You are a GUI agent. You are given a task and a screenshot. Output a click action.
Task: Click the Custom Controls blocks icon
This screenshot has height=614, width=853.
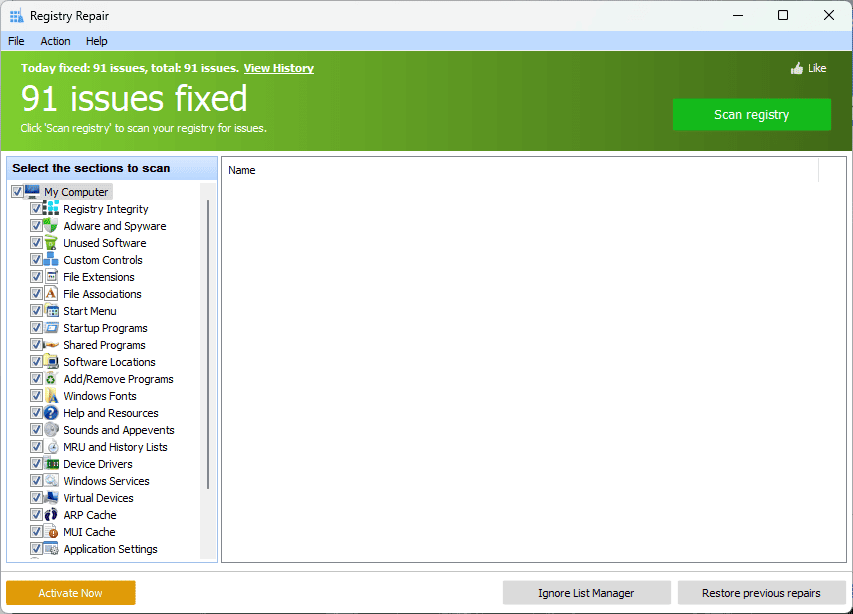[x=51, y=259]
